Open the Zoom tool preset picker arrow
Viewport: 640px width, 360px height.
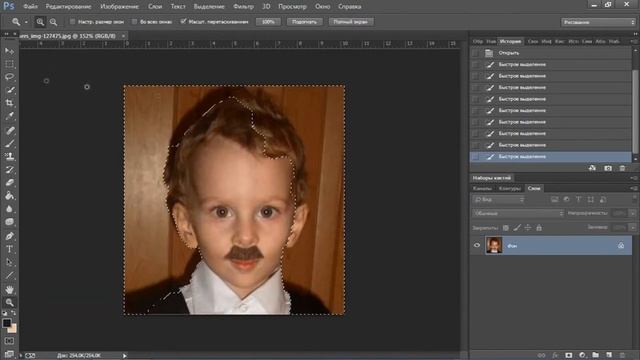click(x=26, y=22)
